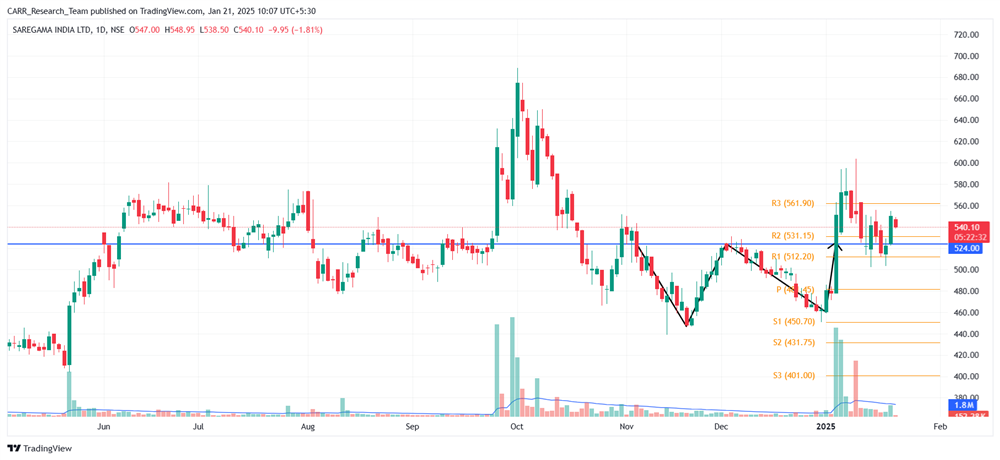Image resolution: width=1000 pixels, height=460 pixels.
Task: Click the TradingView logo at bottom left
Action: [x=40, y=449]
